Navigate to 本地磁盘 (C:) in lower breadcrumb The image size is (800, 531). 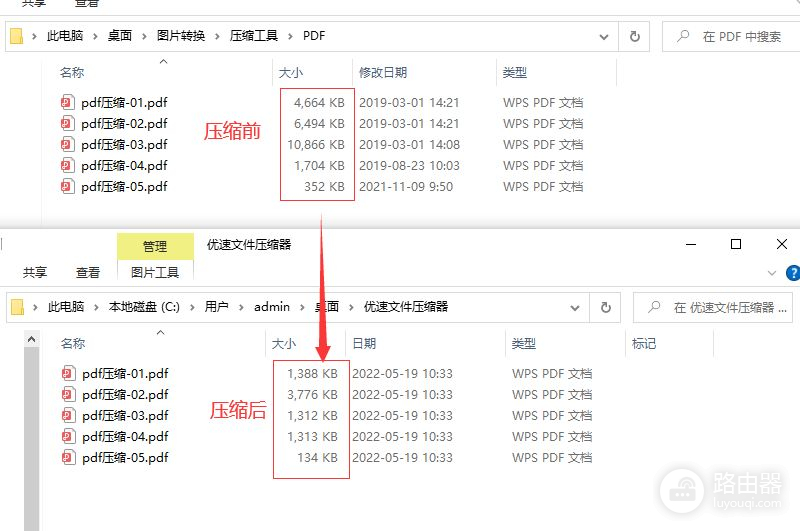[x=144, y=307]
